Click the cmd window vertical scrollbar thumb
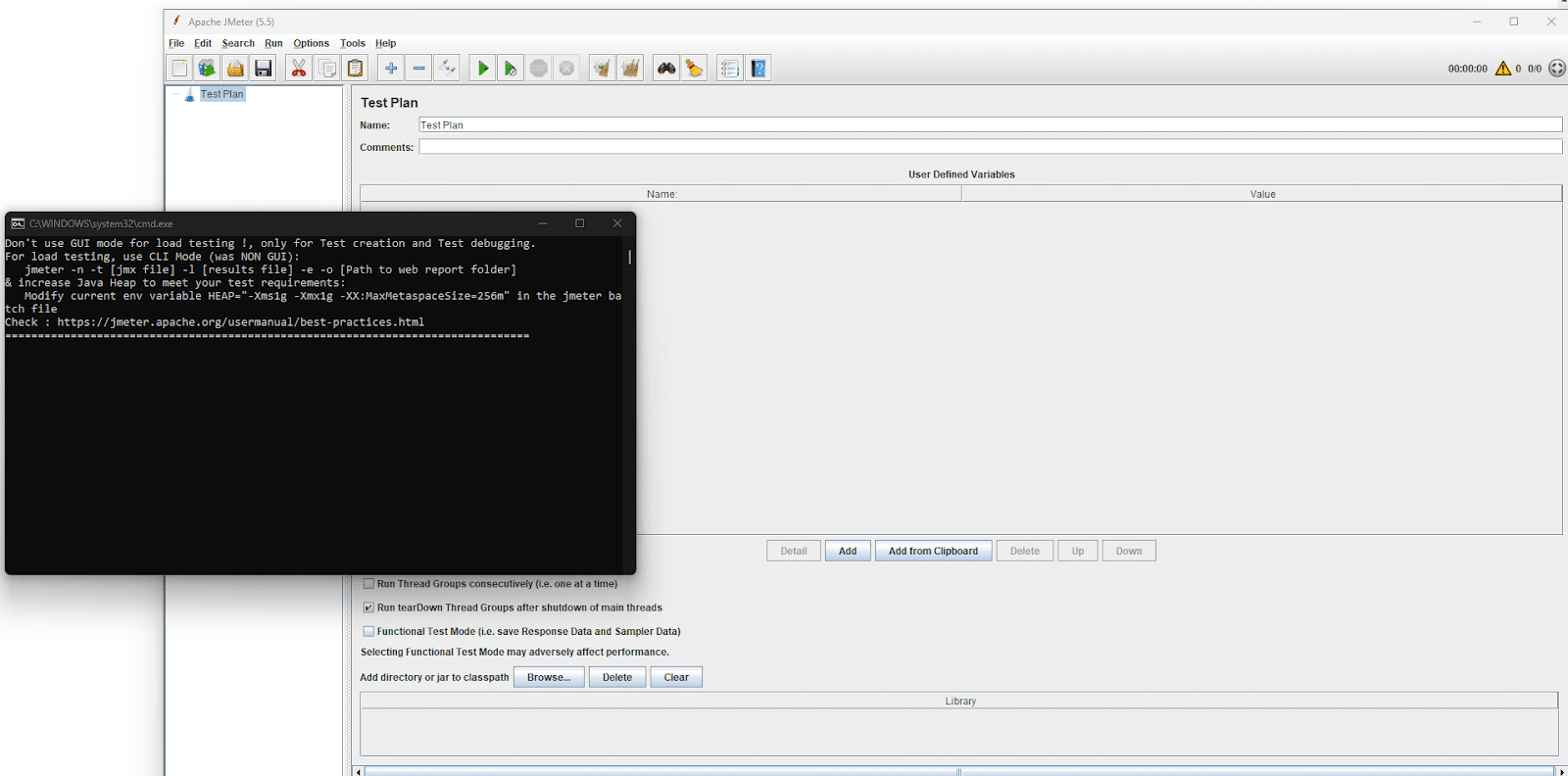This screenshot has height=776, width=1568. point(629,257)
